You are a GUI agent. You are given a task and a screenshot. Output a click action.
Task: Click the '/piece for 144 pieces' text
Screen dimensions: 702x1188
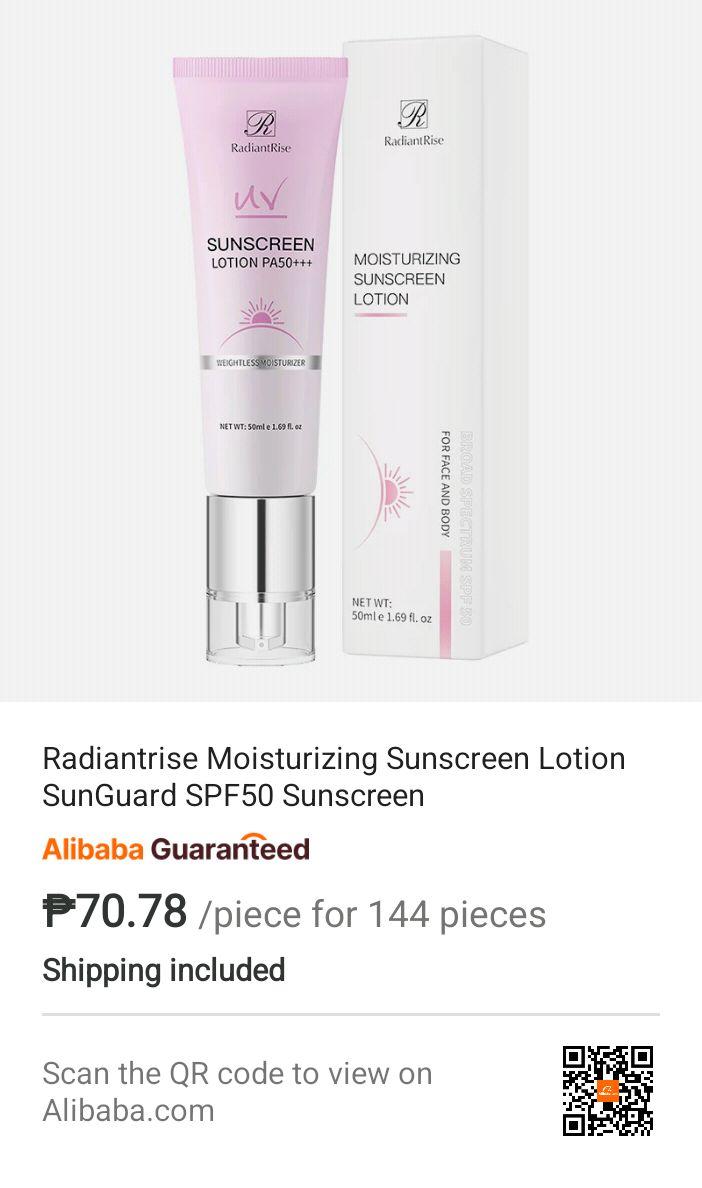click(x=372, y=914)
